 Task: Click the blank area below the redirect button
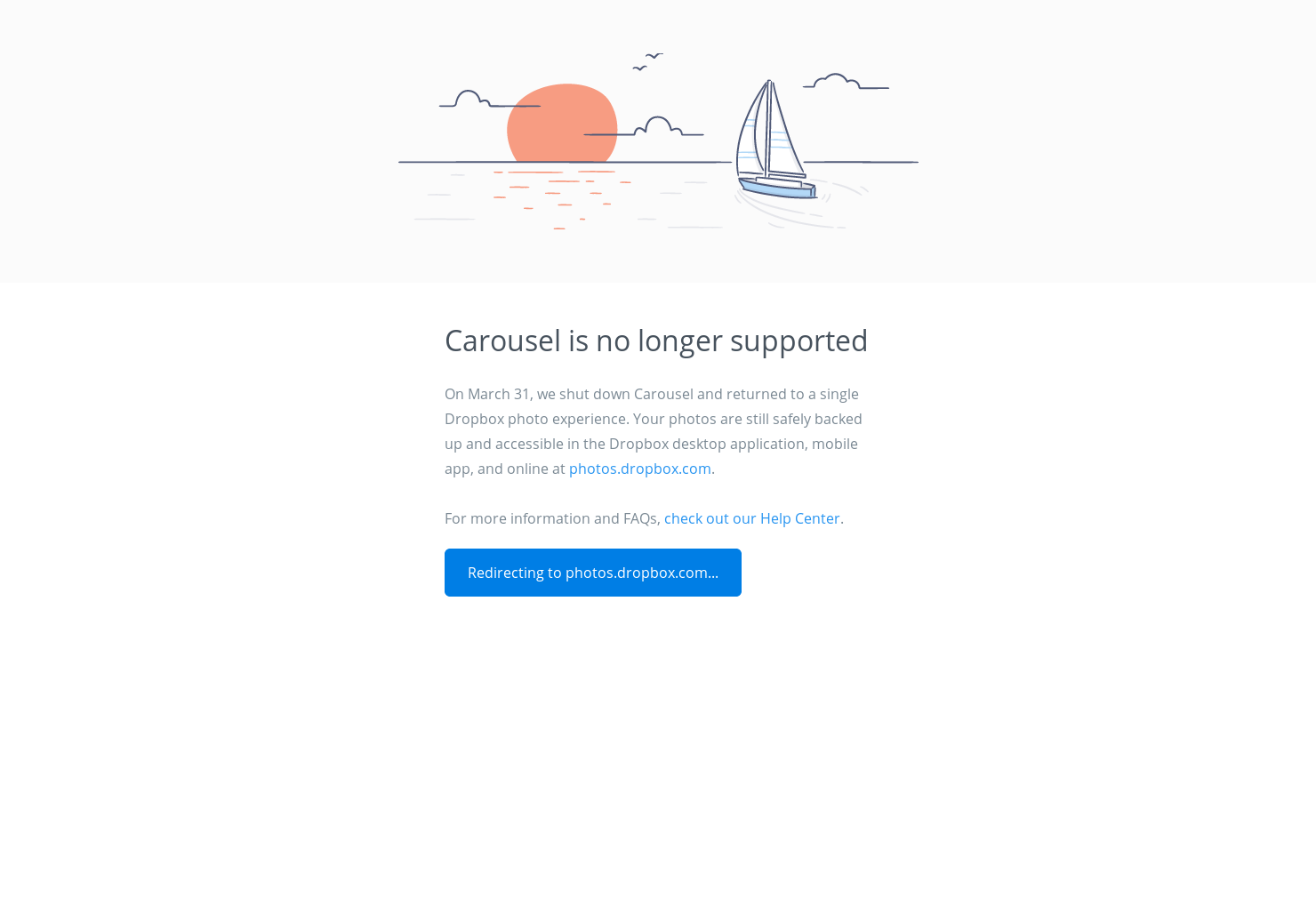pyautogui.click(x=658, y=711)
